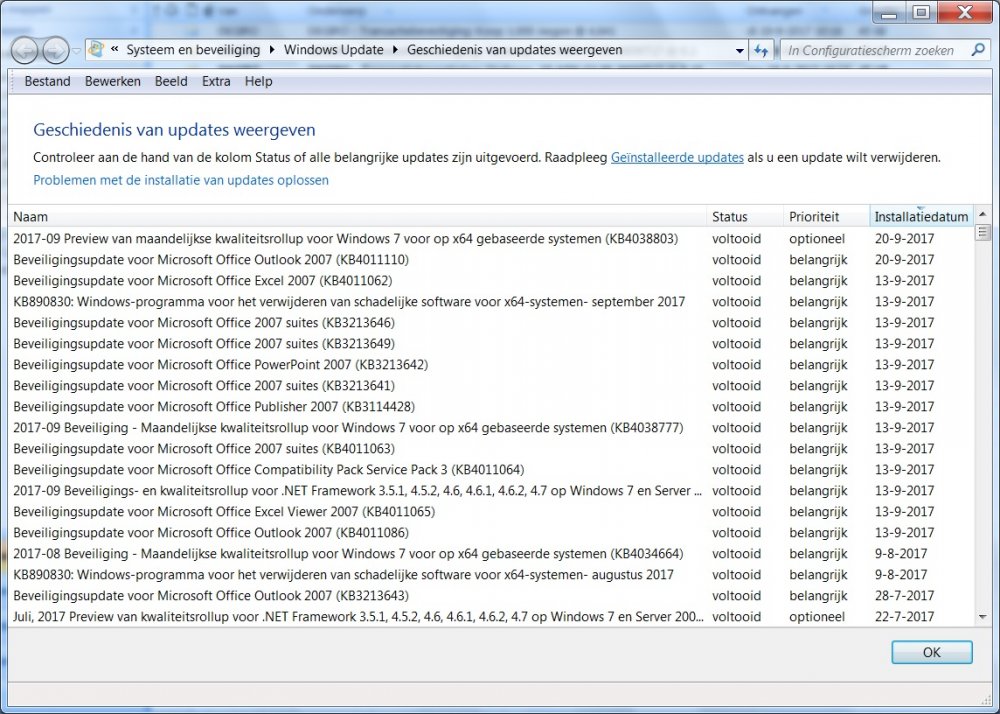Image resolution: width=1000 pixels, height=714 pixels.
Task: Click the Forward navigation arrow
Action: pos(56,50)
